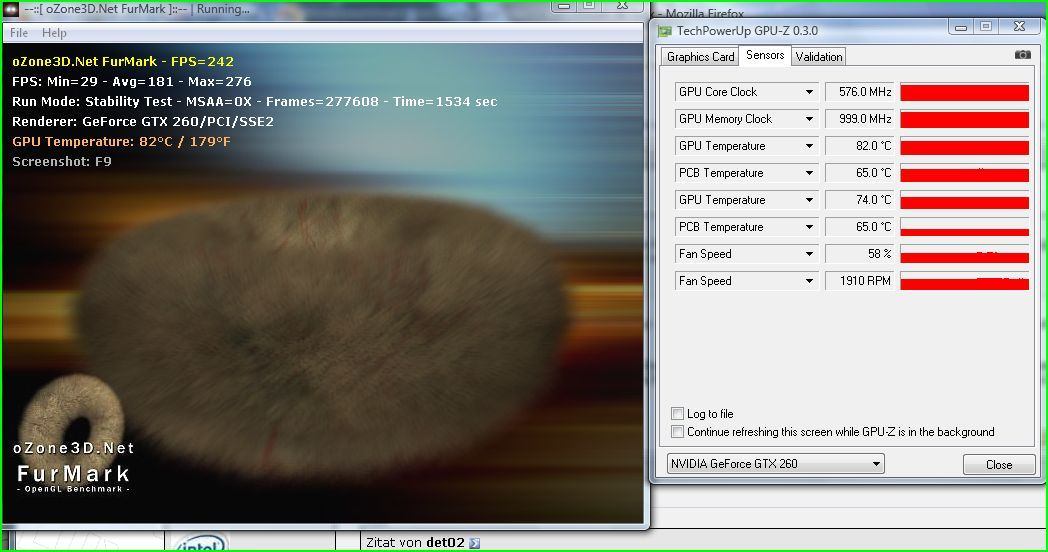The width and height of the screenshot is (1048, 552).
Task: Click the 58 % fan speed value
Action: 860,254
